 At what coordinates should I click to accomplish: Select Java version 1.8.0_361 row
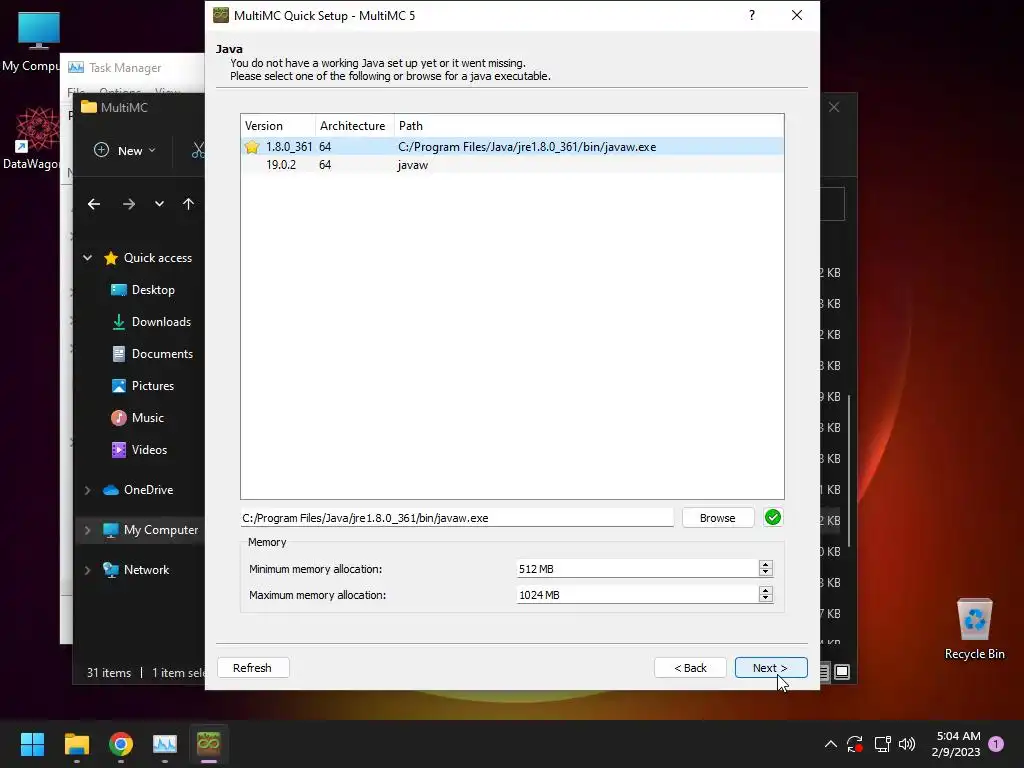click(512, 147)
